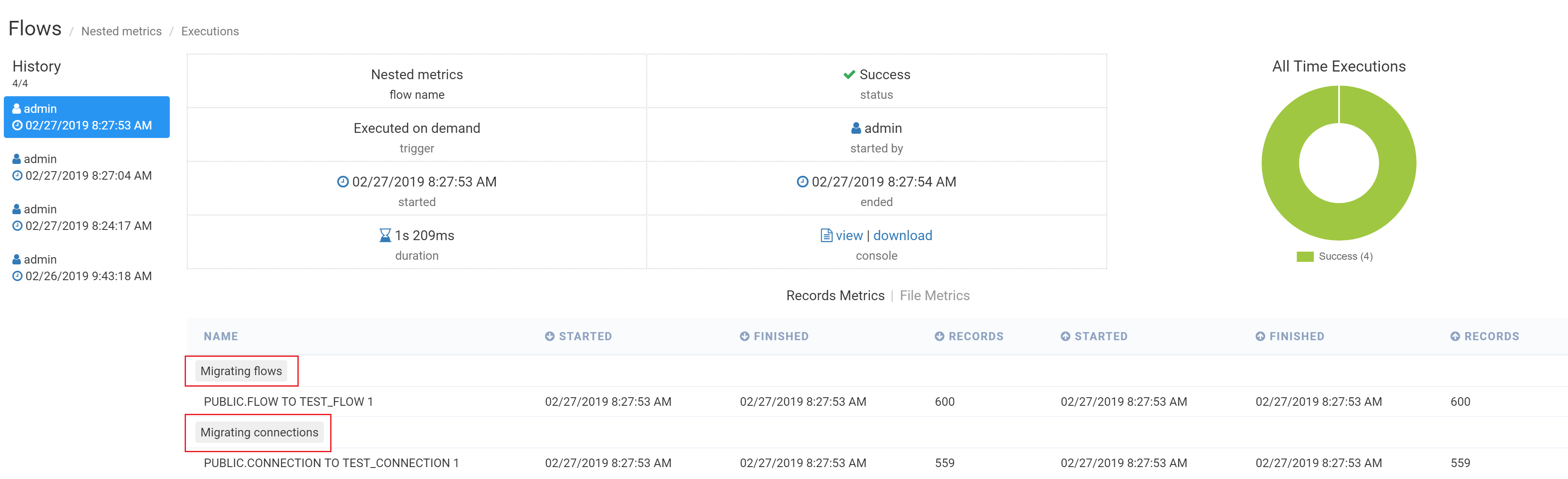The image size is (1568, 479).
Task: Click the console document icon
Action: point(826,235)
